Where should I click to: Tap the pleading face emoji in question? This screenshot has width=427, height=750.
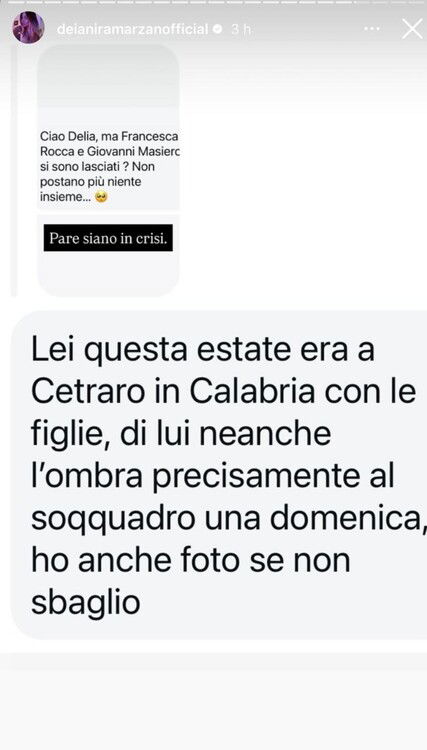100,197
